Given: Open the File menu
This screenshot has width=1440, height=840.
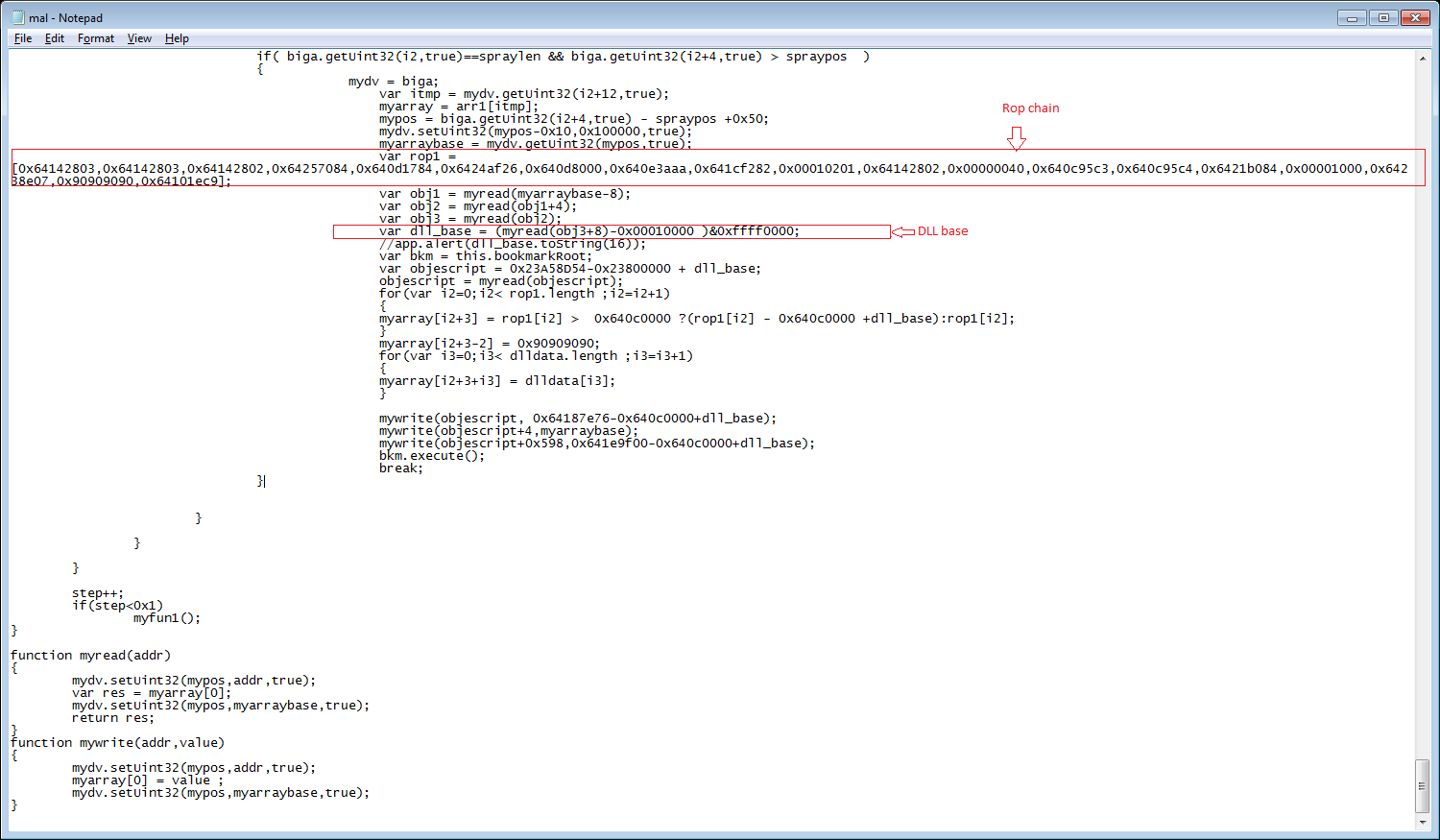Looking at the screenshot, I should [23, 38].
